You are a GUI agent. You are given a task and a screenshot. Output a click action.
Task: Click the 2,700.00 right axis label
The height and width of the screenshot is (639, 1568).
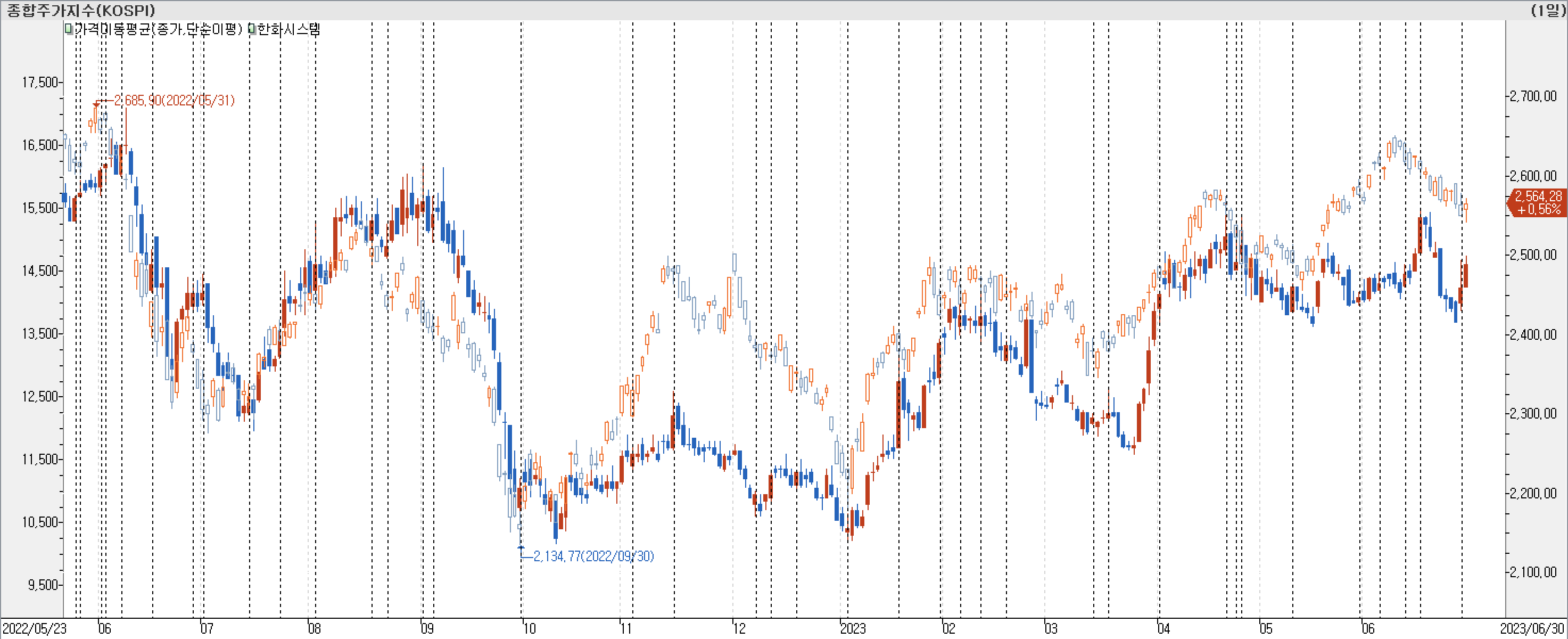pos(1533,96)
